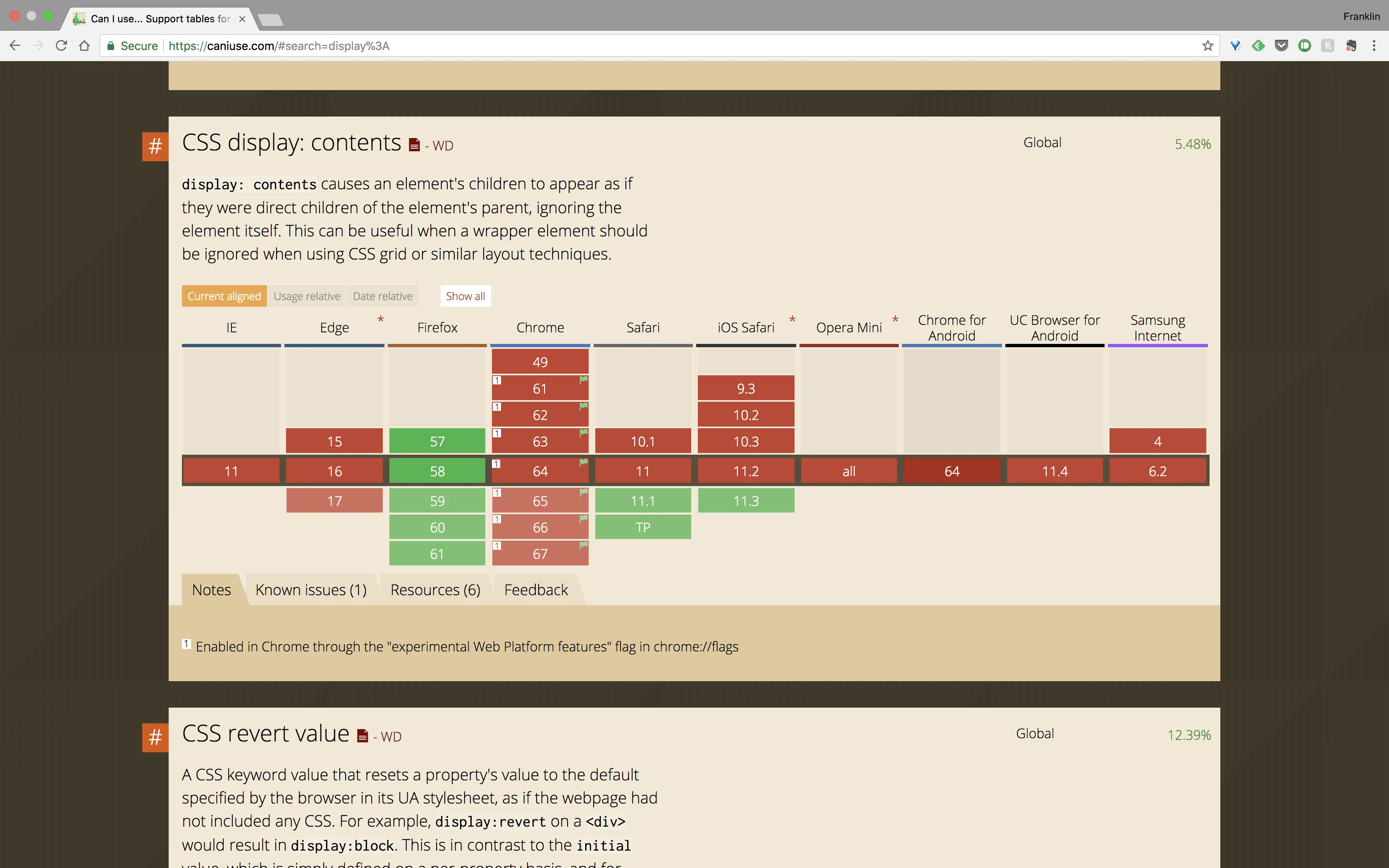
Task: Click the Show all versions button
Action: [x=465, y=296]
